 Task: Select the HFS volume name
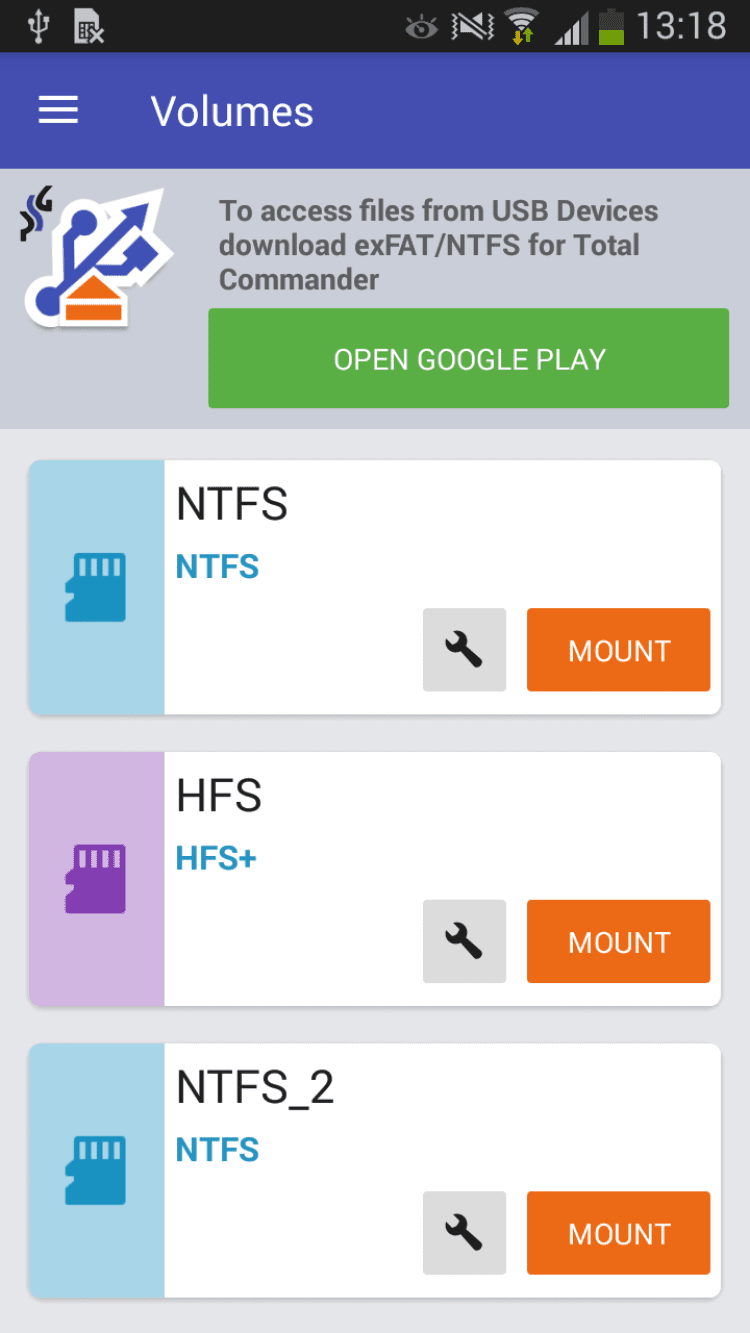click(219, 797)
